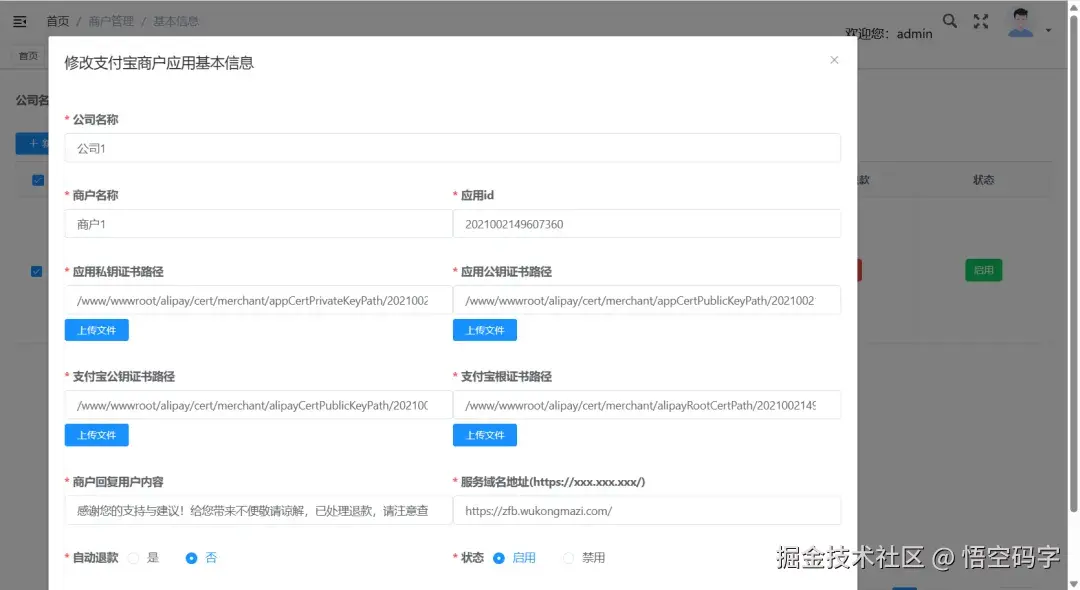The height and width of the screenshot is (590, 1080).
Task: Click the 基本信息 breadcrumb item
Action: coord(176,21)
